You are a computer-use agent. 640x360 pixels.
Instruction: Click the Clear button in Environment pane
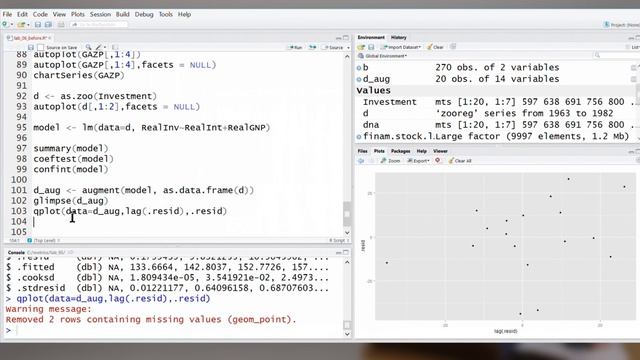click(x=436, y=47)
